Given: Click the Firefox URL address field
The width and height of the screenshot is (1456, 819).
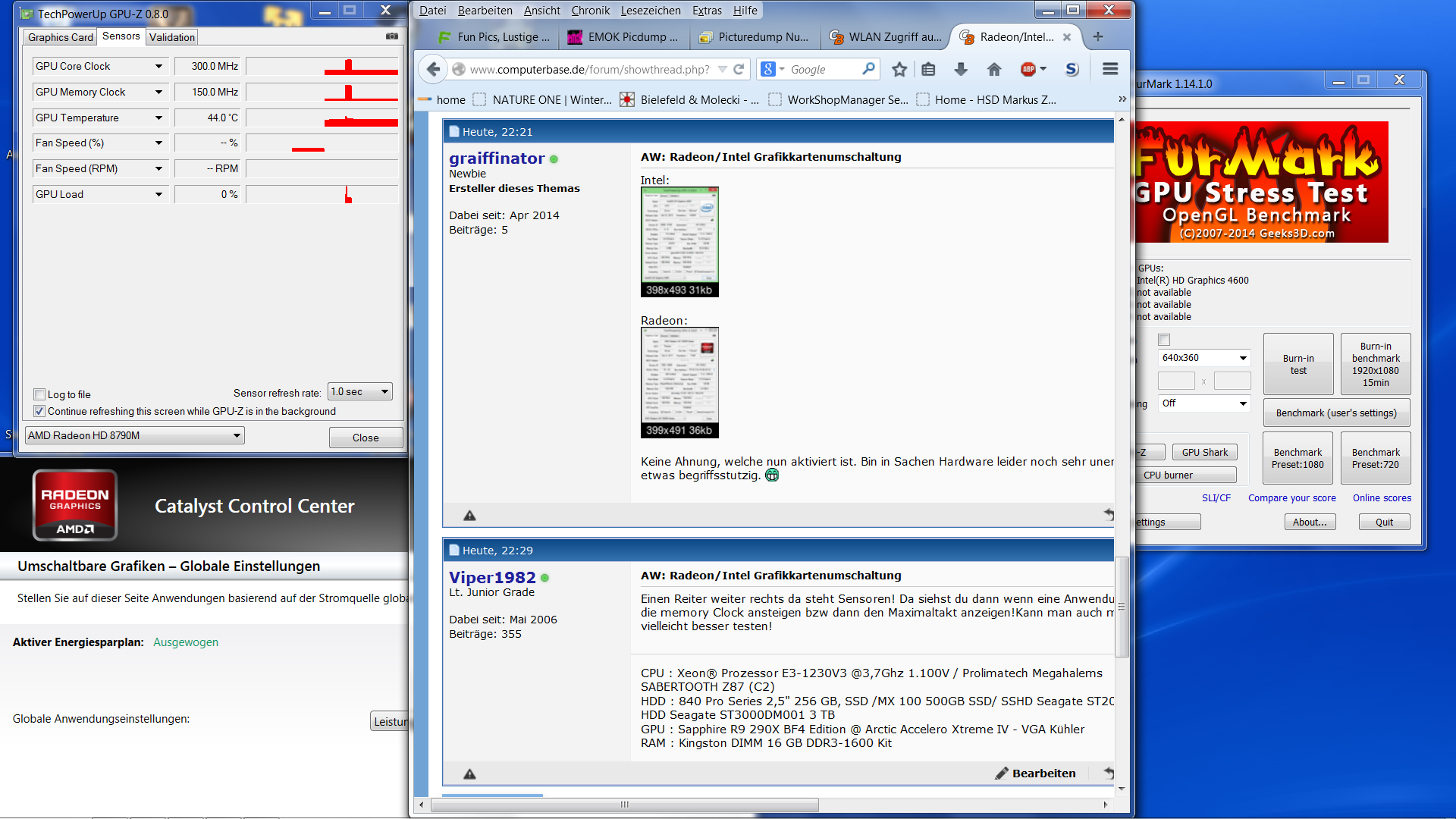Looking at the screenshot, I should pos(590,69).
